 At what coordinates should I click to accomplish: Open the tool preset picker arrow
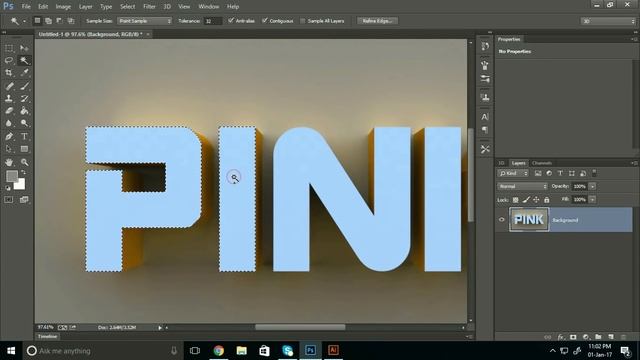click(x=24, y=21)
